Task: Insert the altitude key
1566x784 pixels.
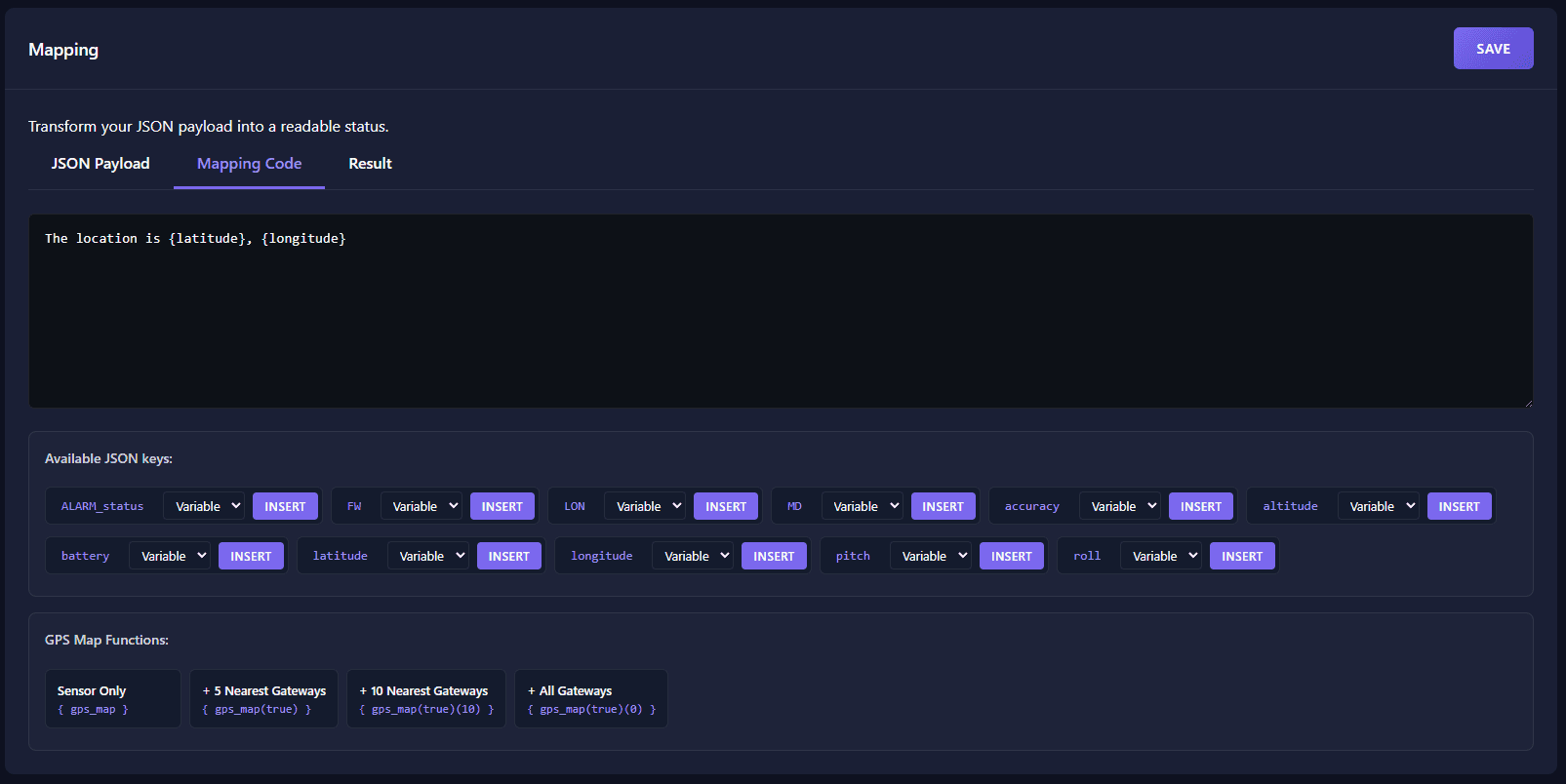Action: (x=1459, y=506)
